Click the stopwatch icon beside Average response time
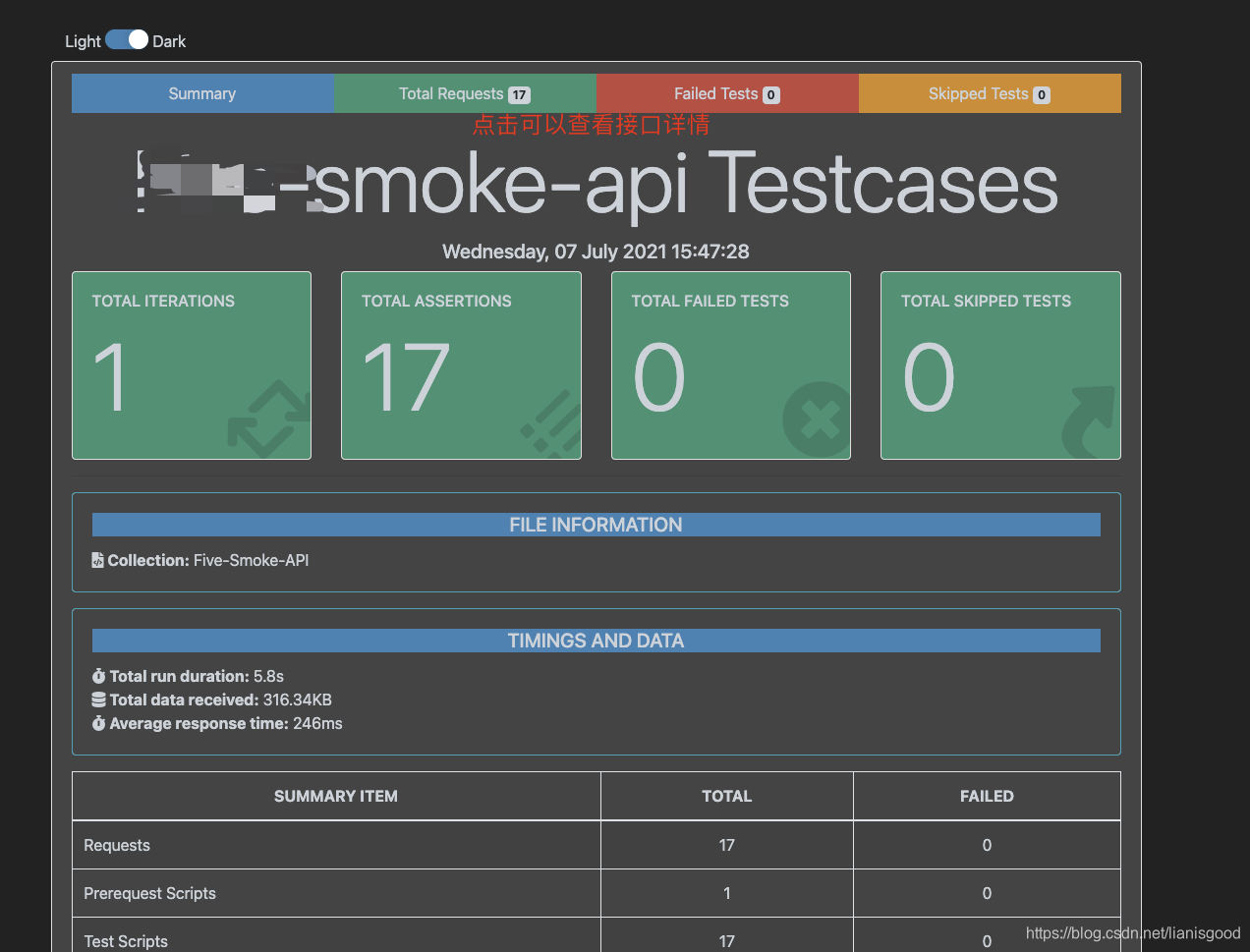This screenshot has width=1250, height=952. pos(98,723)
